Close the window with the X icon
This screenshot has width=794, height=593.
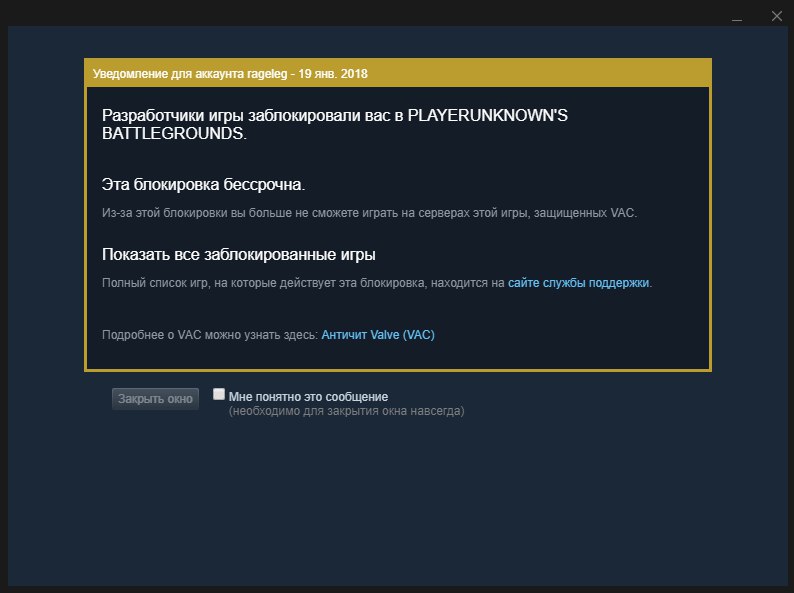(776, 16)
